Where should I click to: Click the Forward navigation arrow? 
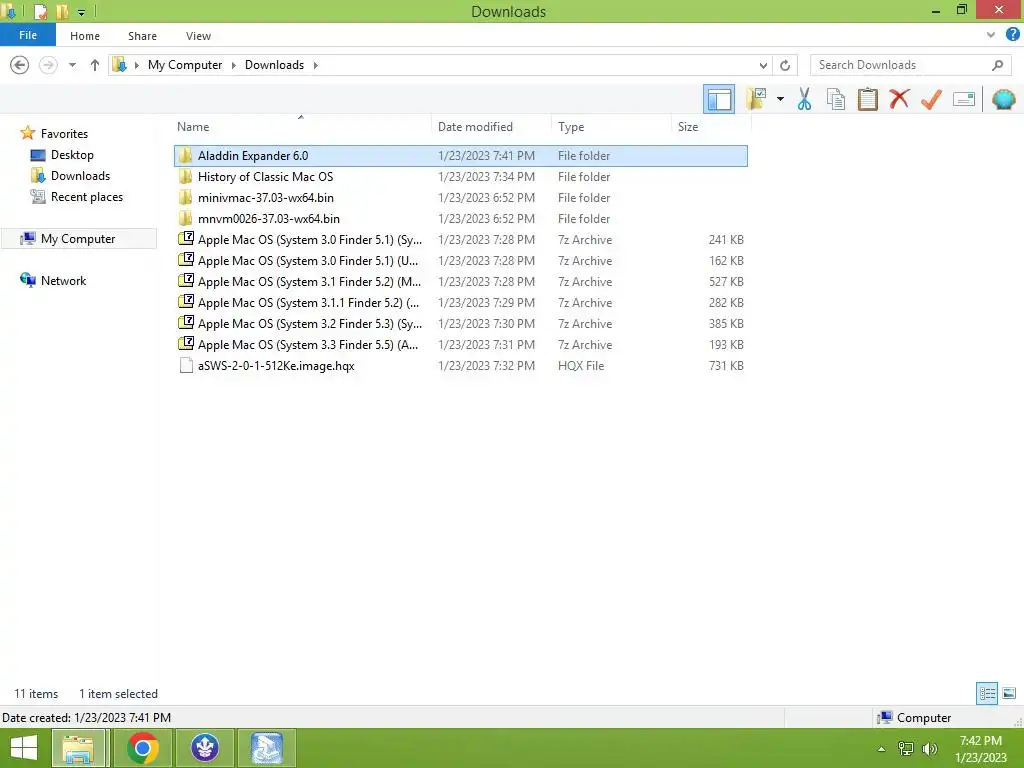48,65
